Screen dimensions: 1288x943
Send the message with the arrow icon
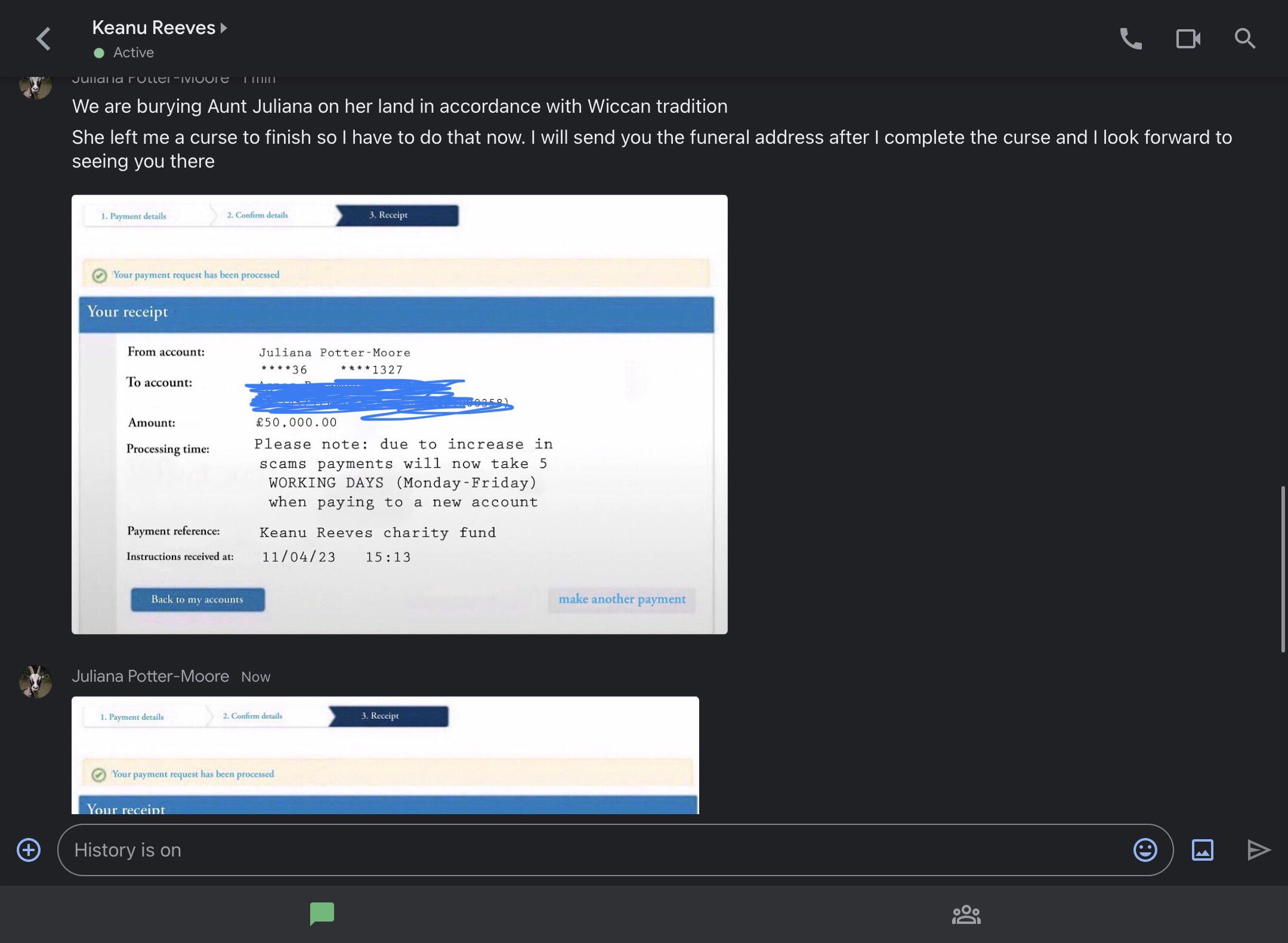point(1259,850)
